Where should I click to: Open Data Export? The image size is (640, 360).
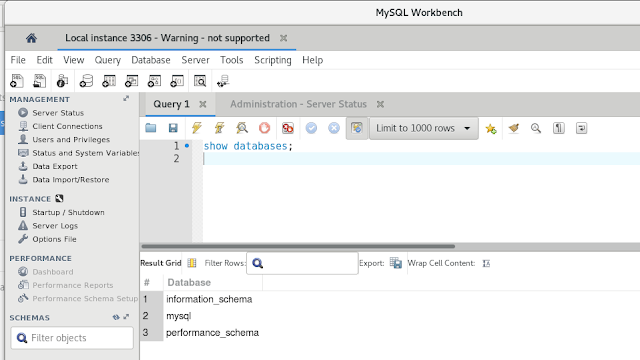tap(55, 166)
